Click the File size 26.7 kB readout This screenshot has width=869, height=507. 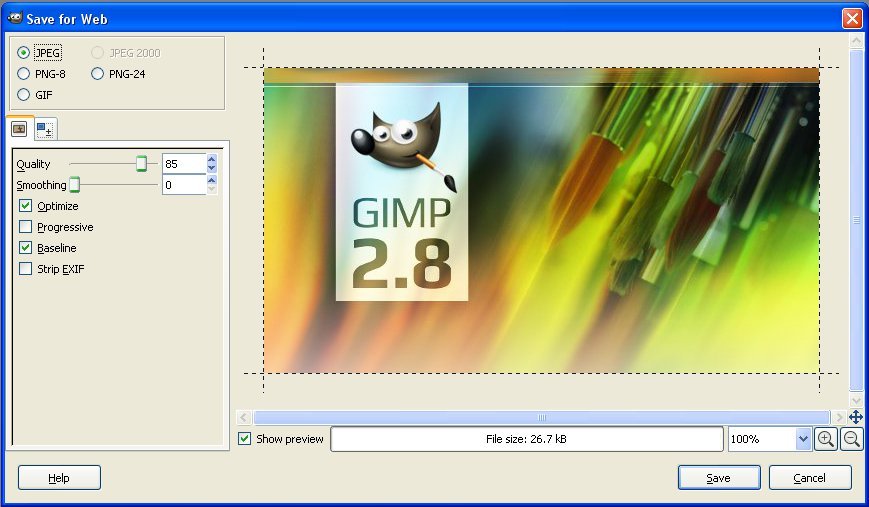click(x=526, y=439)
